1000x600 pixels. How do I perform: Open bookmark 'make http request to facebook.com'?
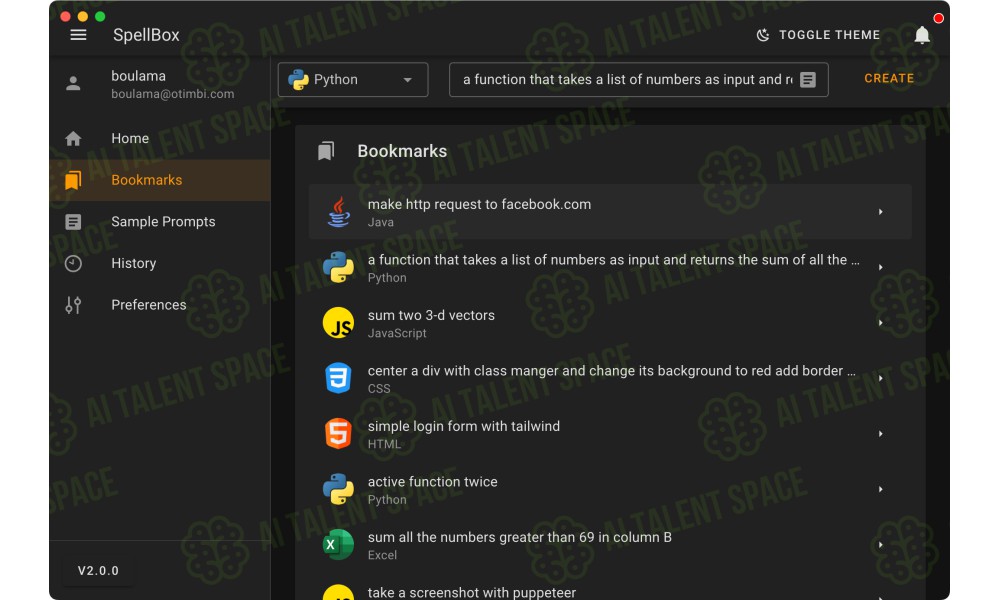[610, 212]
